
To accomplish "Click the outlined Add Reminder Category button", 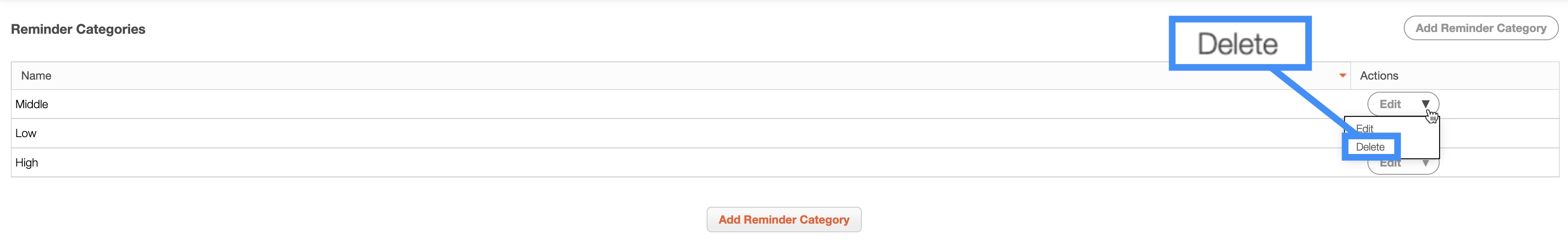I will pos(1480,28).
